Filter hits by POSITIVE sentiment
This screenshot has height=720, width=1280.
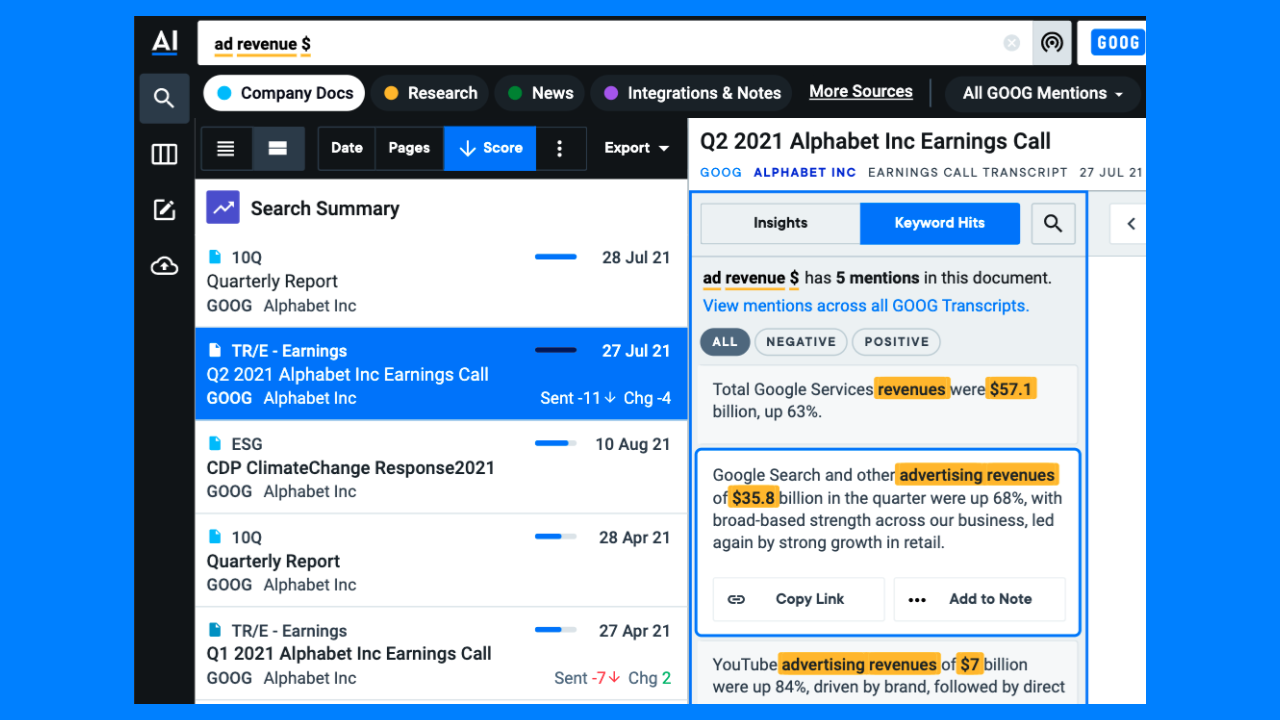(x=896, y=342)
